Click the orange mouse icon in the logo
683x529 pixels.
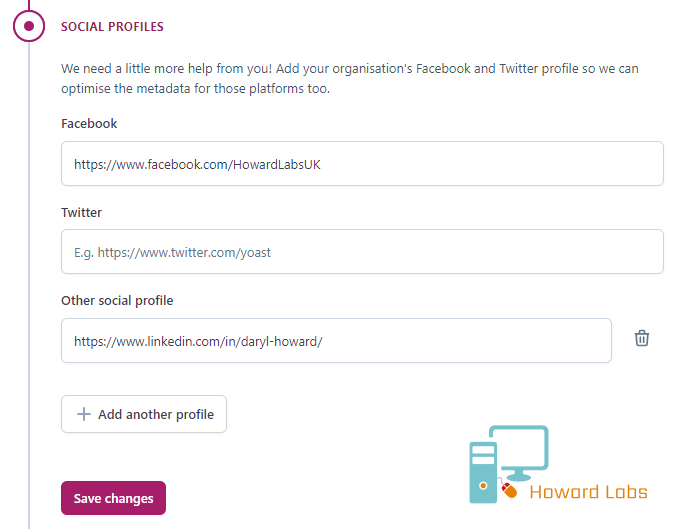509,490
